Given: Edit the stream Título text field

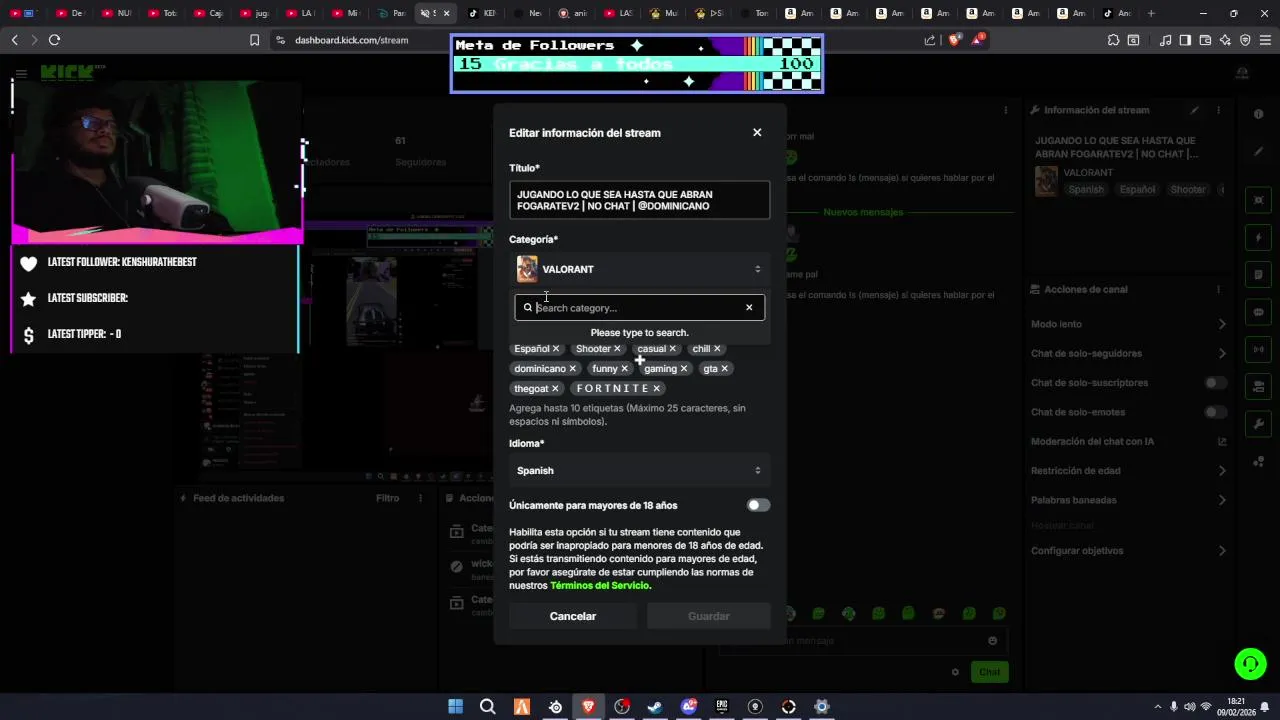Looking at the screenshot, I should click(639, 200).
